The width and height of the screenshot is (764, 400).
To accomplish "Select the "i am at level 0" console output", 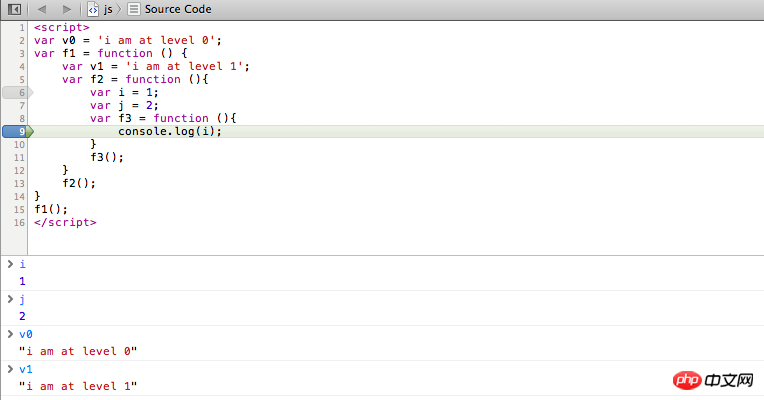I will 78,351.
